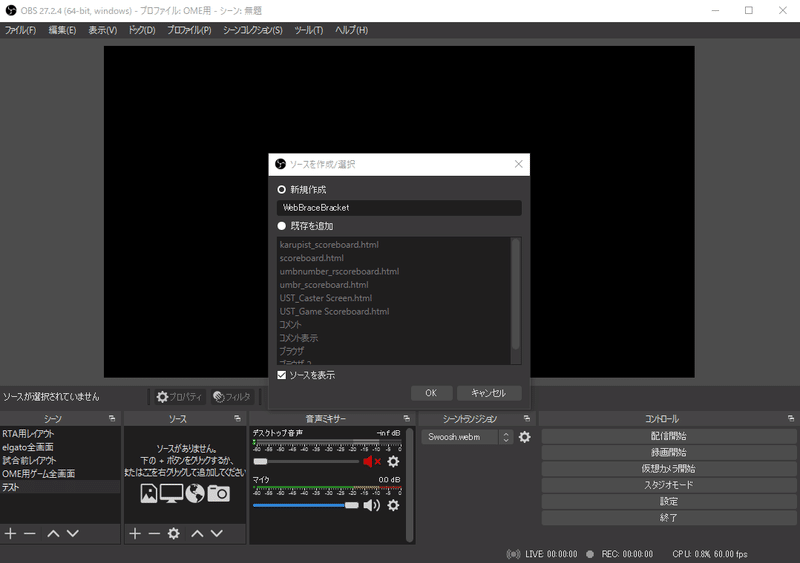Image resolution: width=800 pixels, height=563 pixels.
Task: Exit OBS with 終了 button
Action: point(668,518)
